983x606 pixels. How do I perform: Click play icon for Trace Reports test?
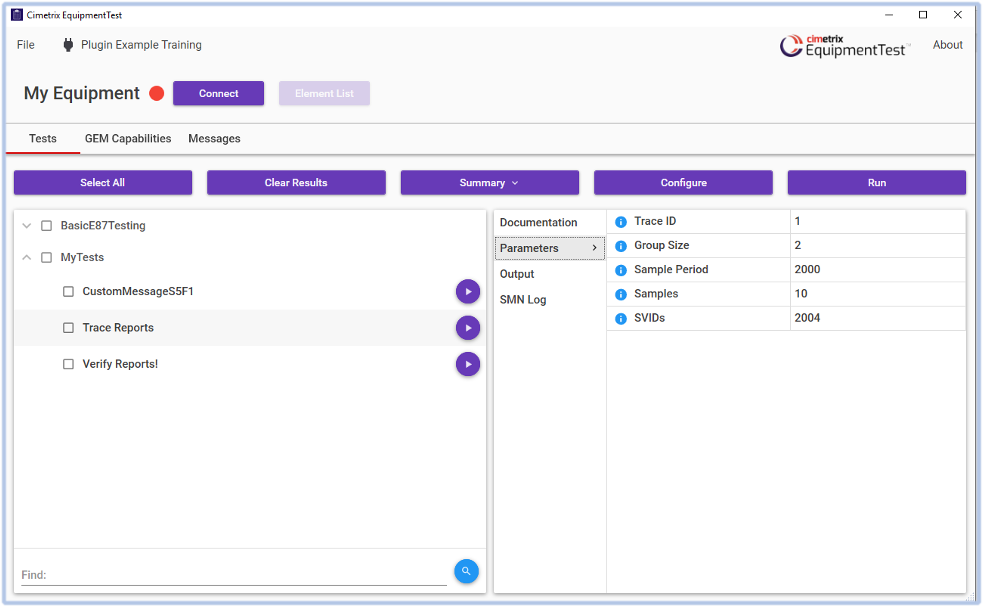coord(467,328)
